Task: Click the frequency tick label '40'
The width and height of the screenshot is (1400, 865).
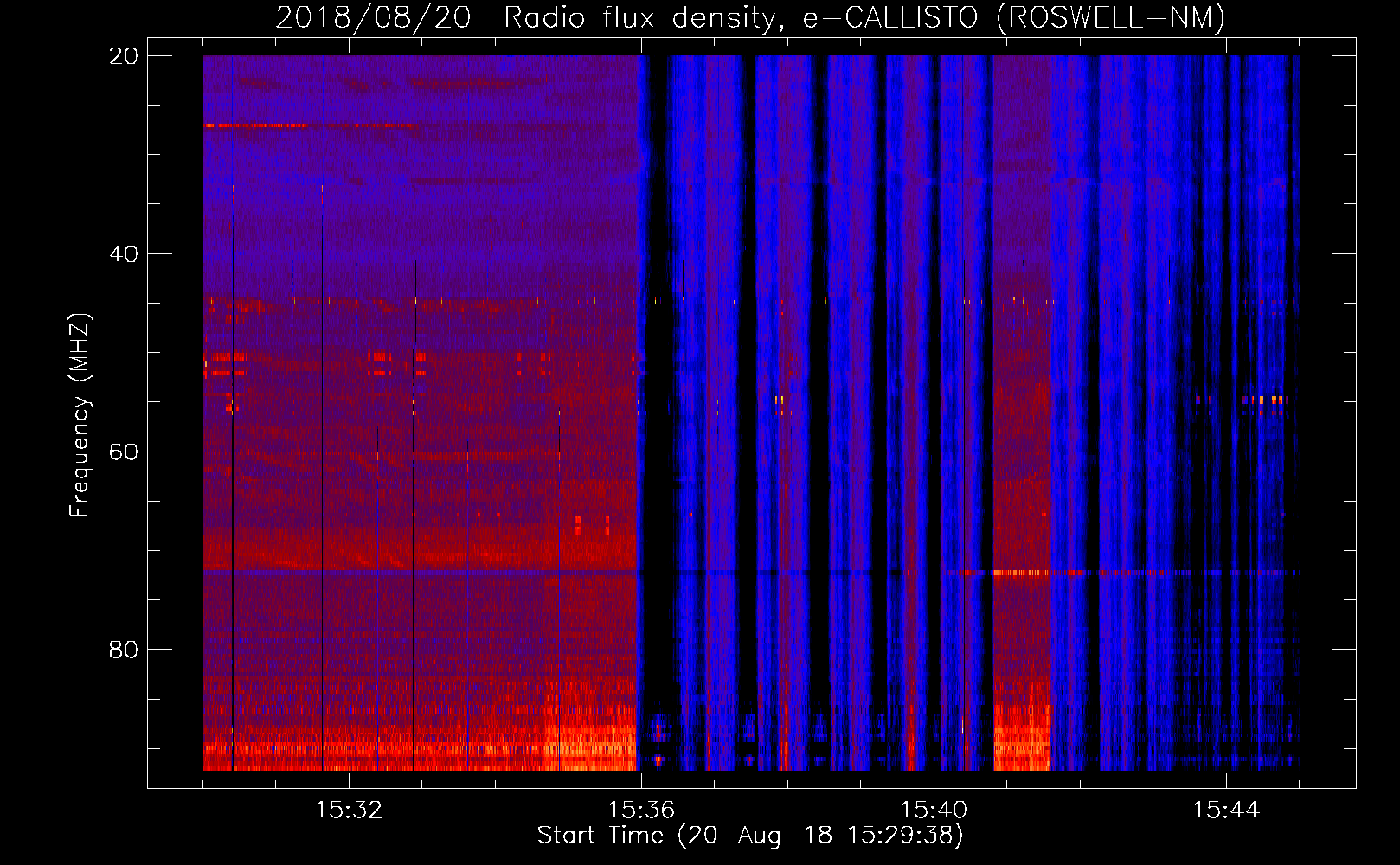Action: click(x=124, y=254)
